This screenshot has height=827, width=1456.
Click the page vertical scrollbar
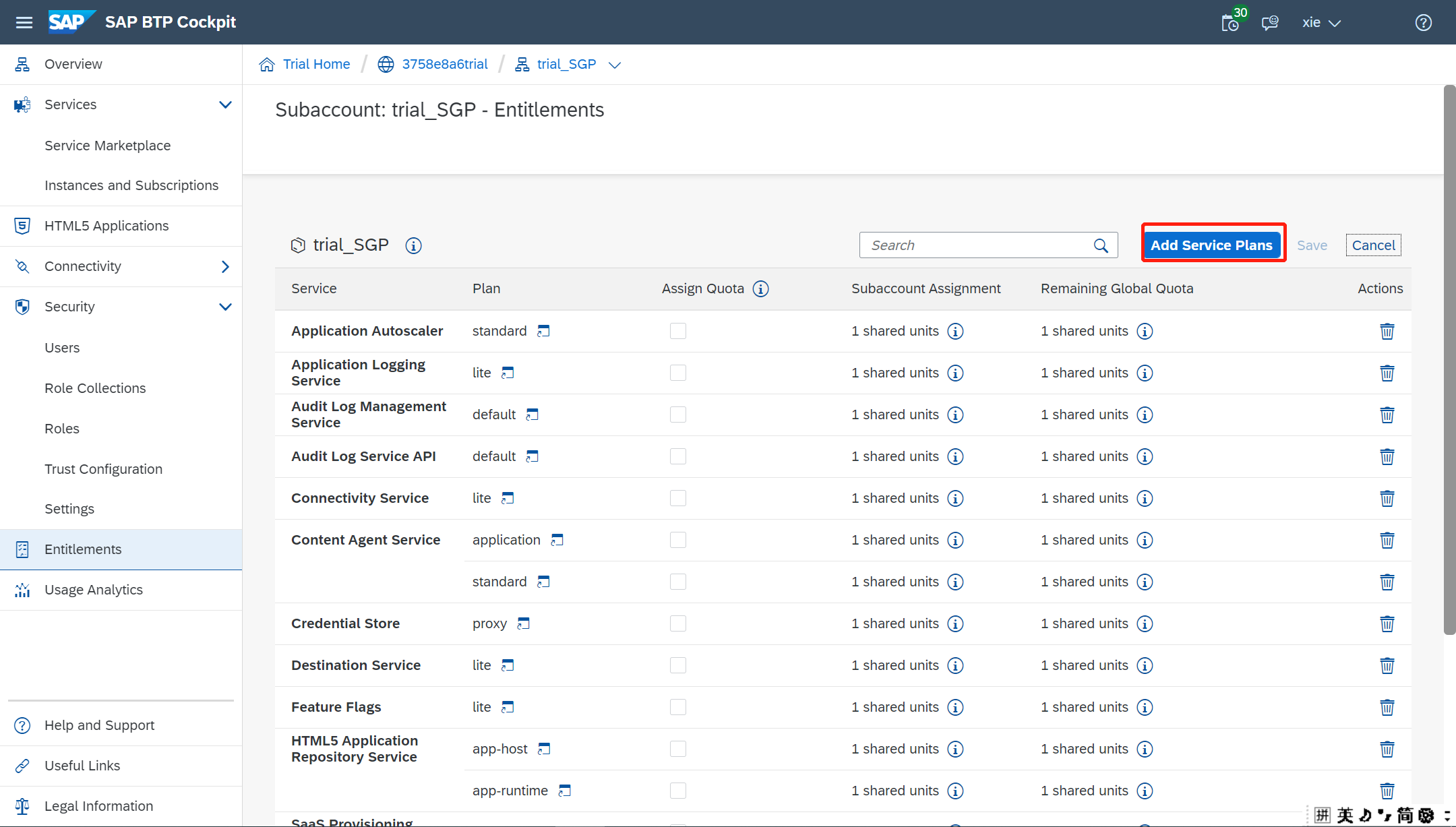click(1449, 360)
